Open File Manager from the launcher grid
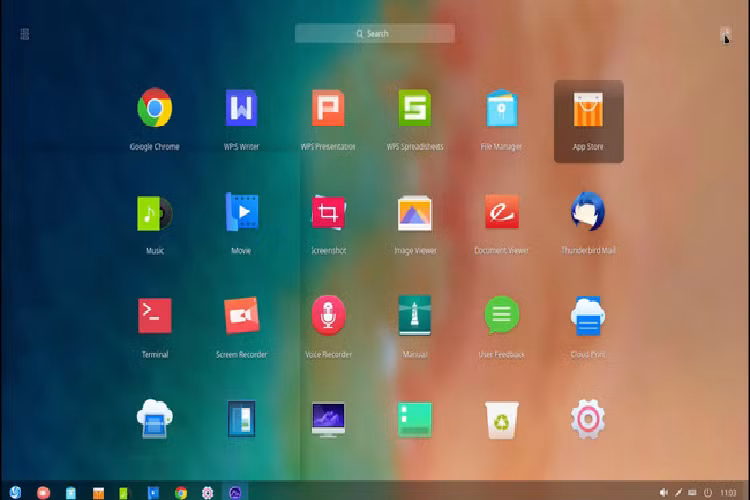Viewport: 750px width, 500px height. click(501, 108)
